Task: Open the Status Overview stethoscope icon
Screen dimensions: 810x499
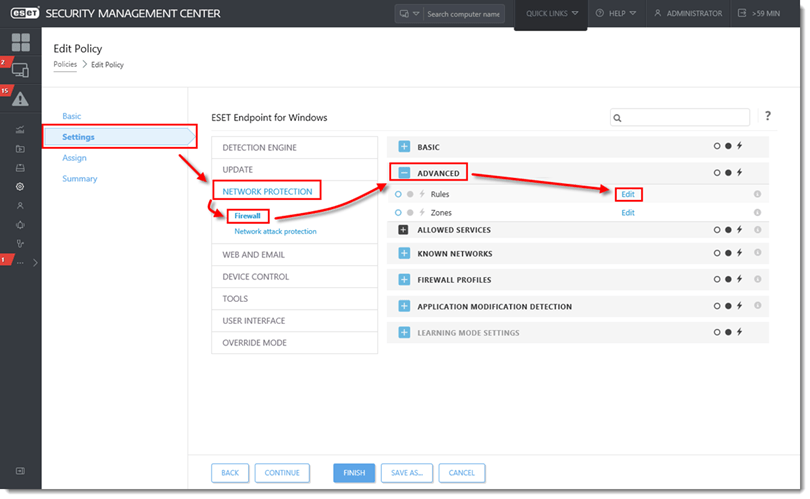Action: click(20, 243)
